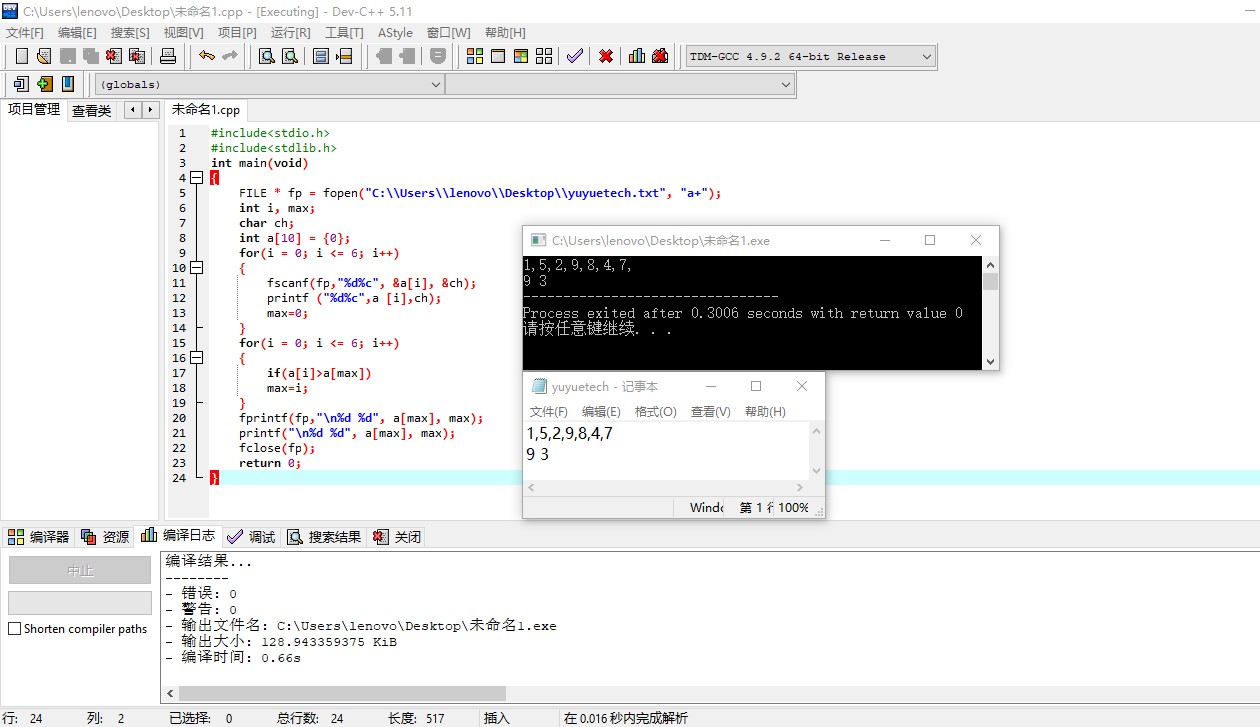The height and width of the screenshot is (727, 1260).
Task: Click the New file toolbar icon
Action: pyautogui.click(x=21, y=56)
